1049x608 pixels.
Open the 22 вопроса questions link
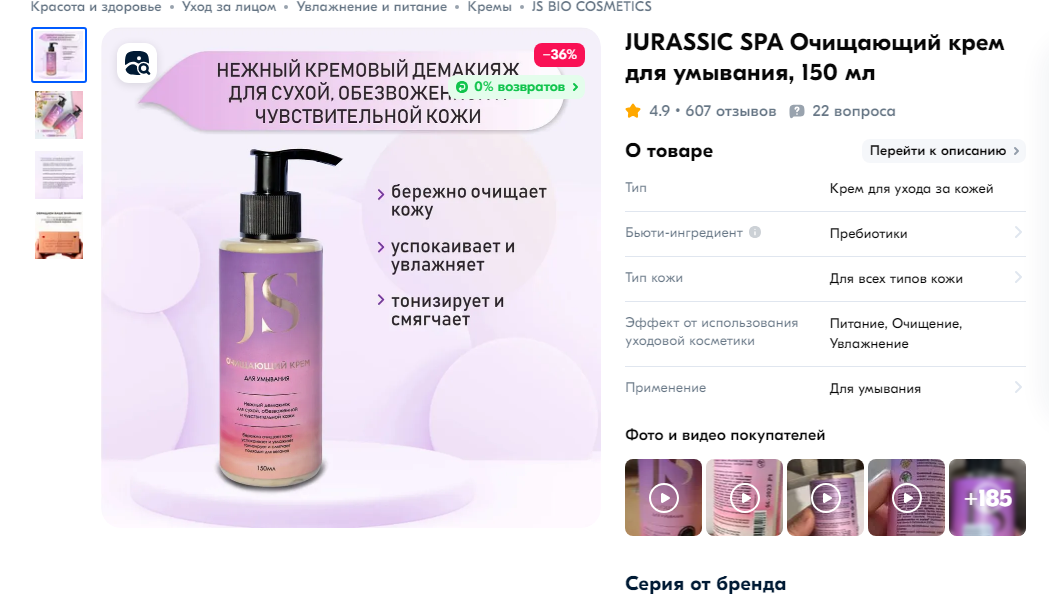854,111
